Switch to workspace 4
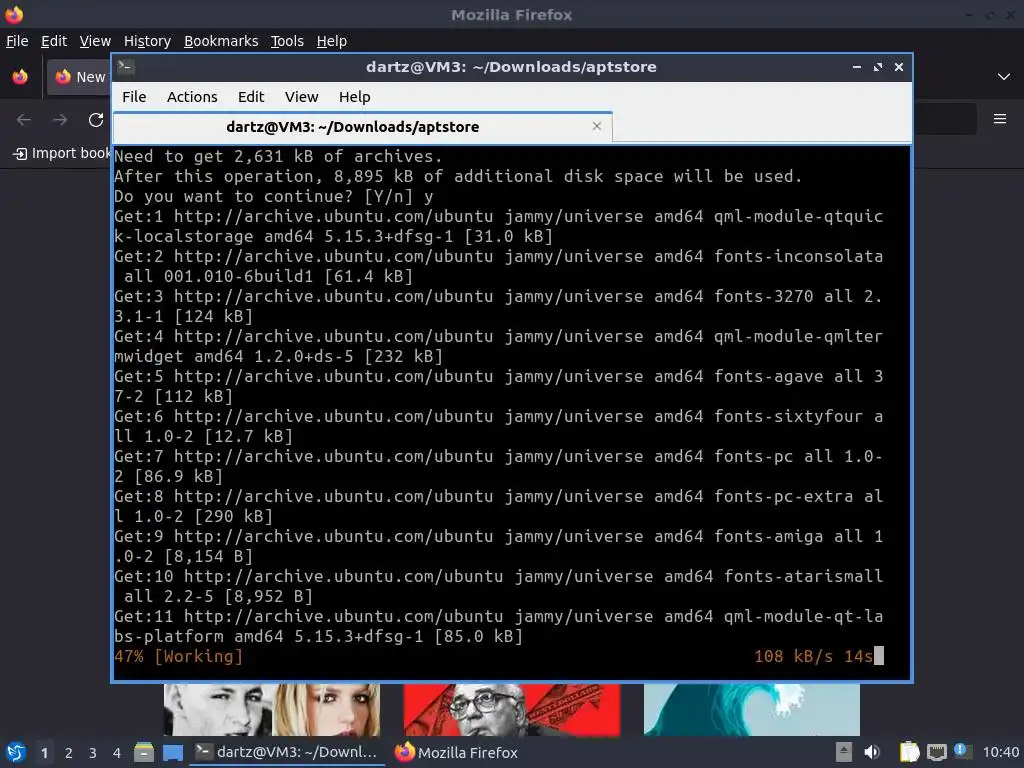The height and width of the screenshot is (768, 1024). pos(117,753)
